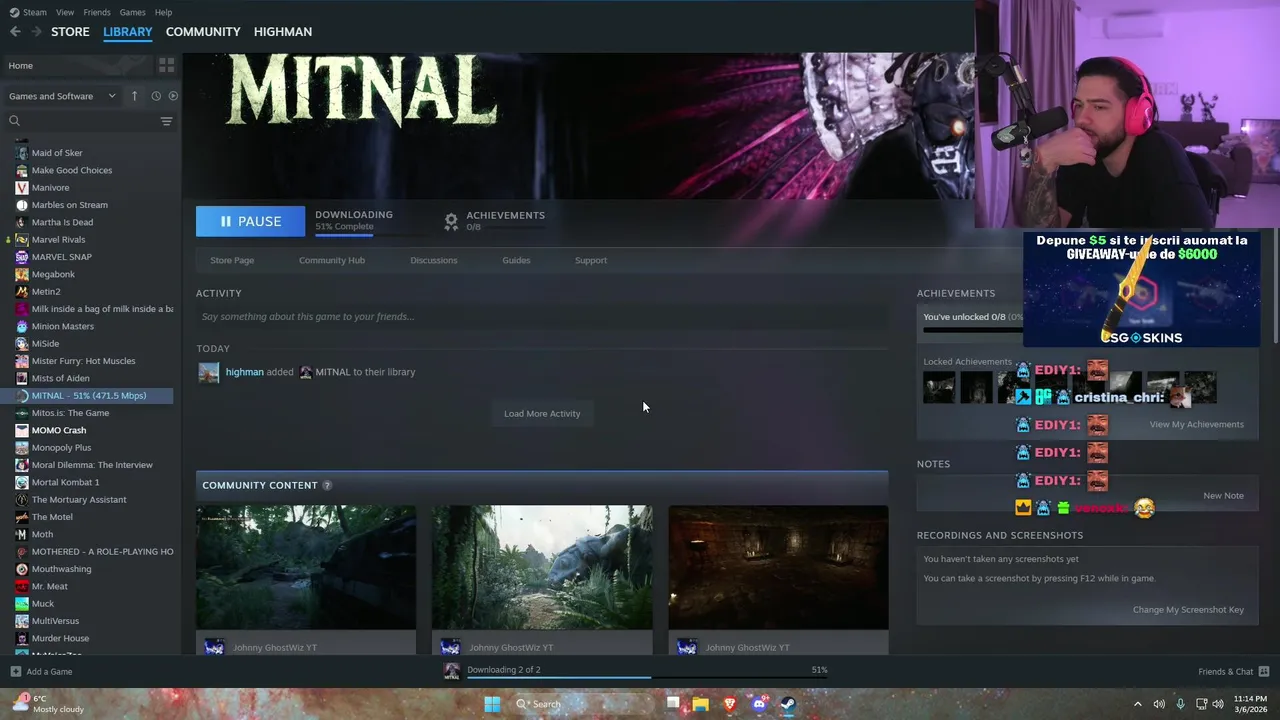
Task: Select the LIBRARY tab
Action: [128, 32]
